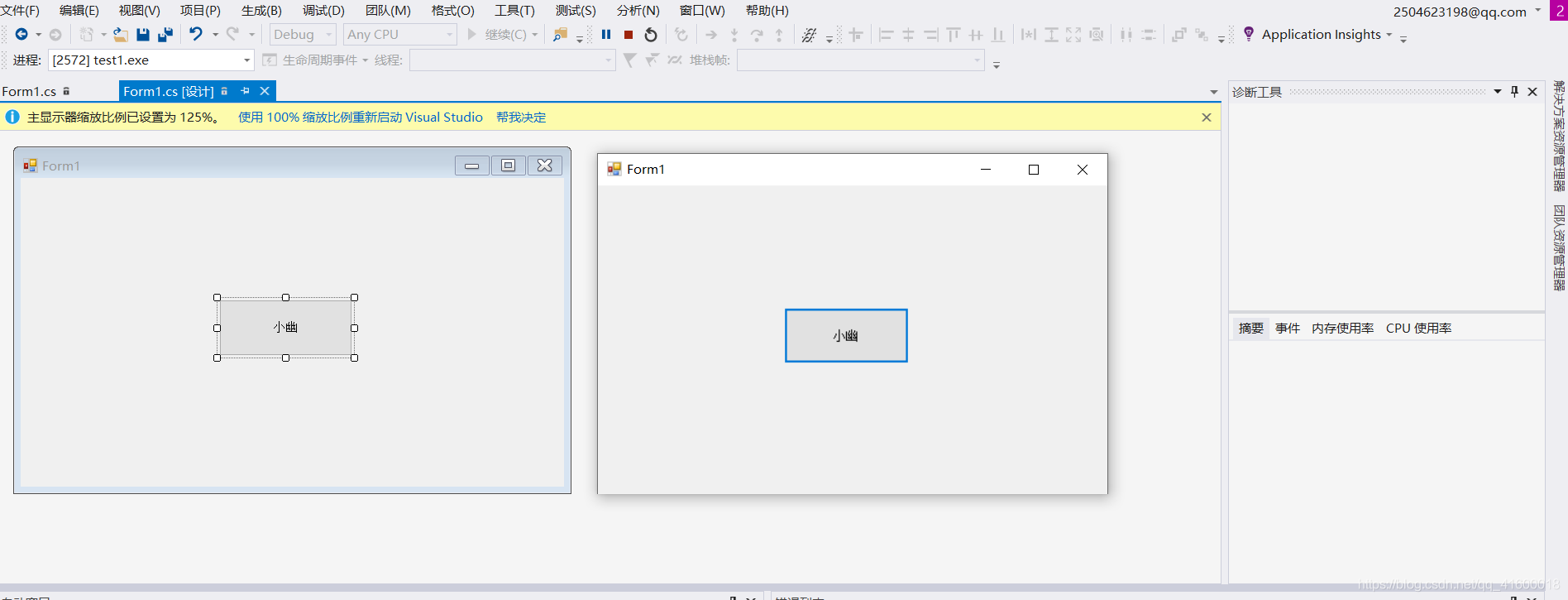The height and width of the screenshot is (600, 1568).
Task: Click the notifications flag showing 2
Action: coord(1559,11)
